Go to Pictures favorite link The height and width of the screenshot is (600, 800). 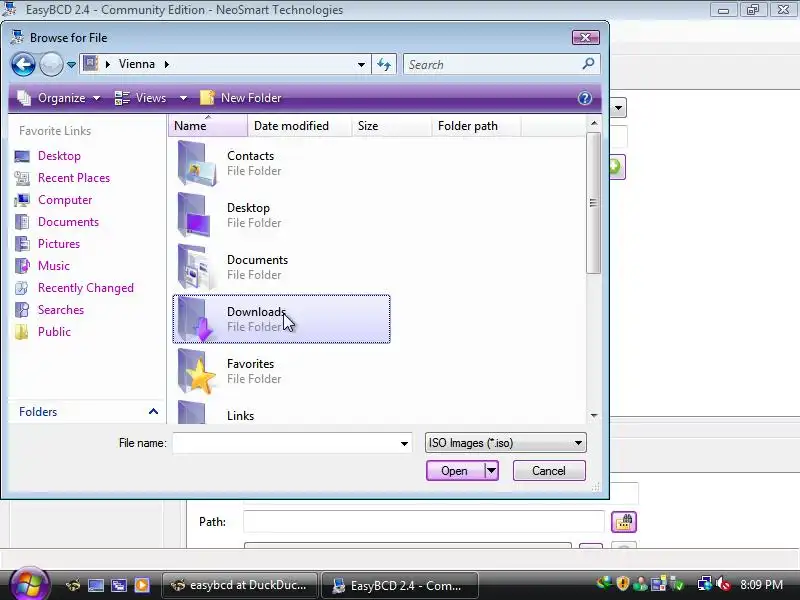click(59, 244)
